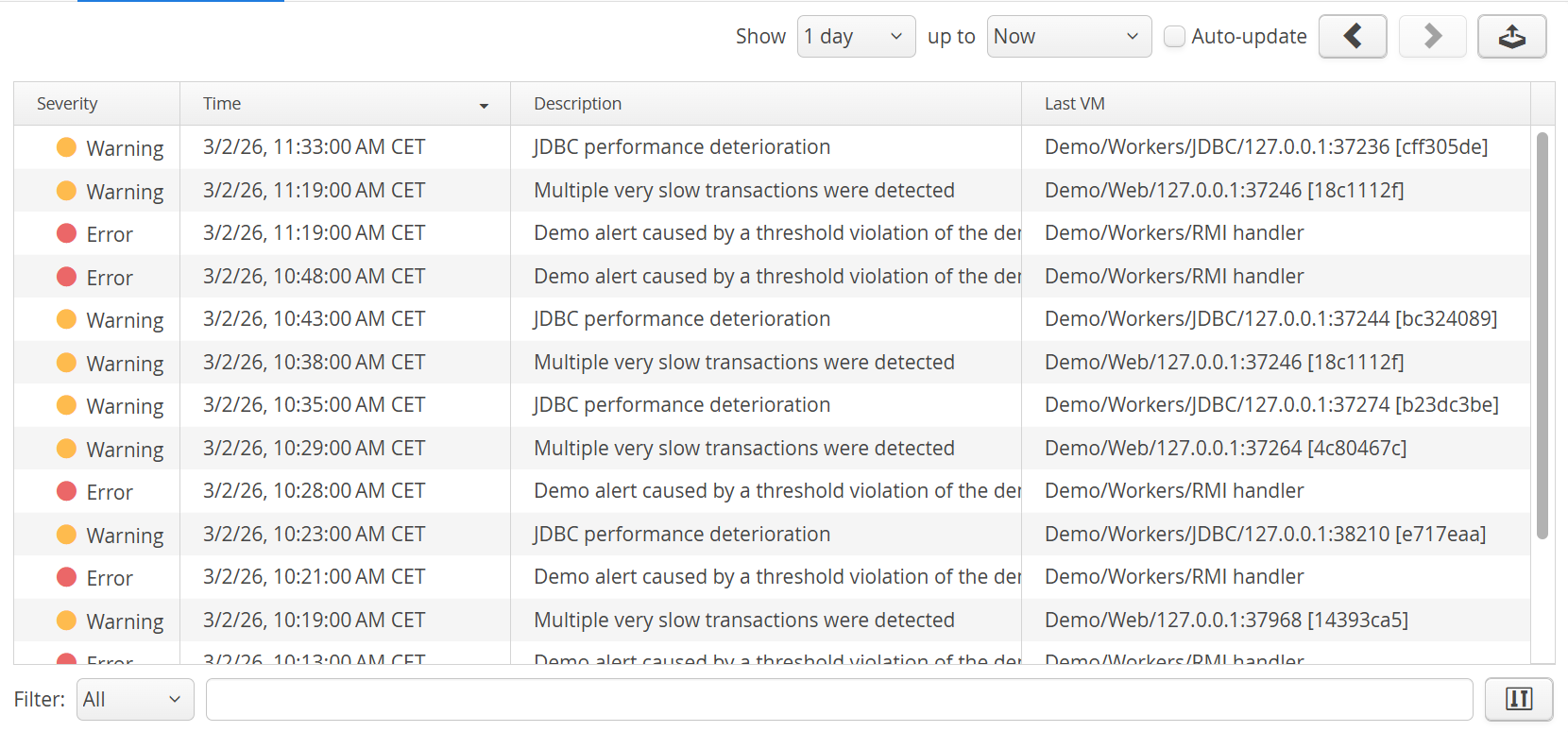The image size is (1568, 732).
Task: Open the Filter 'All' dropdown
Action: pos(134,700)
